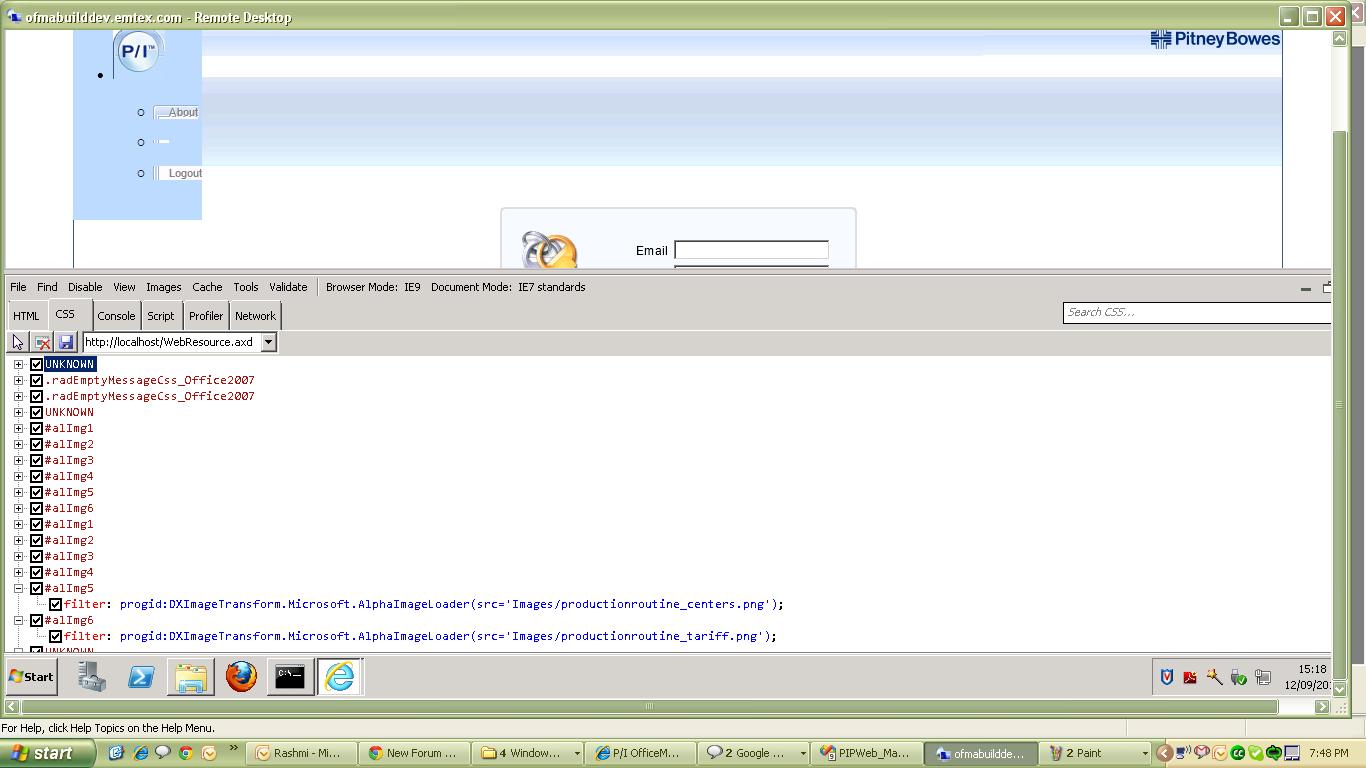Click the P/I logo on the web page
Viewport: 1366px width, 768px height.
coord(138,52)
